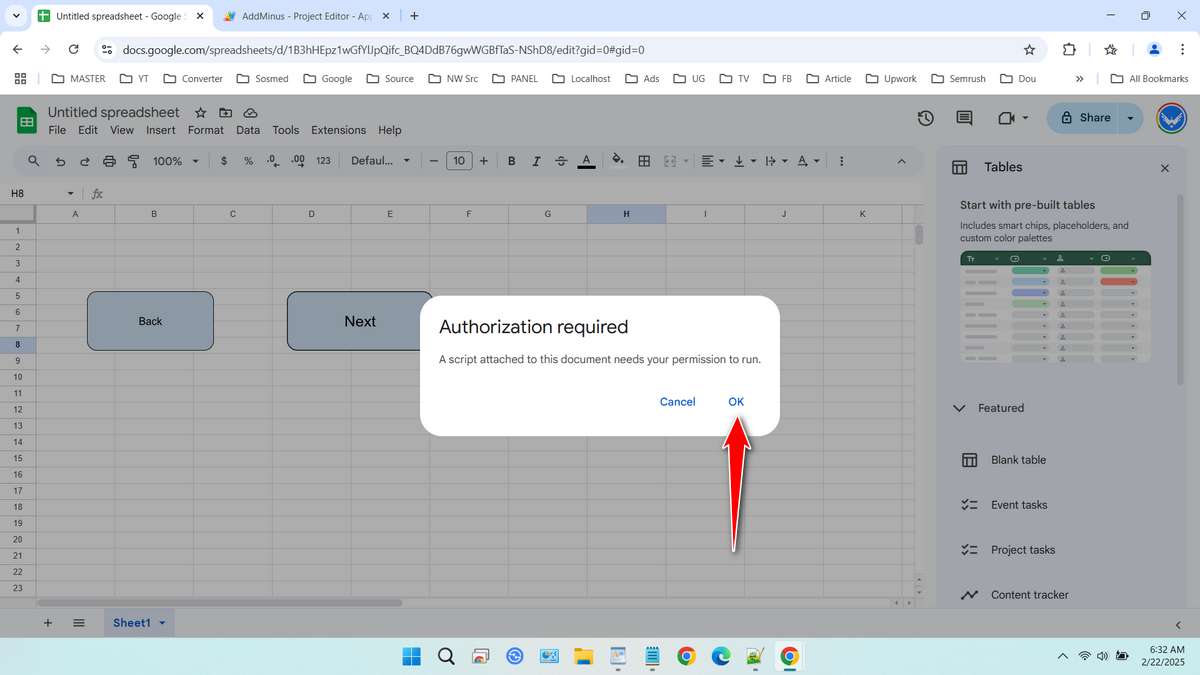
Task: Toggle bold formatting in the toolbar
Action: pos(511,160)
